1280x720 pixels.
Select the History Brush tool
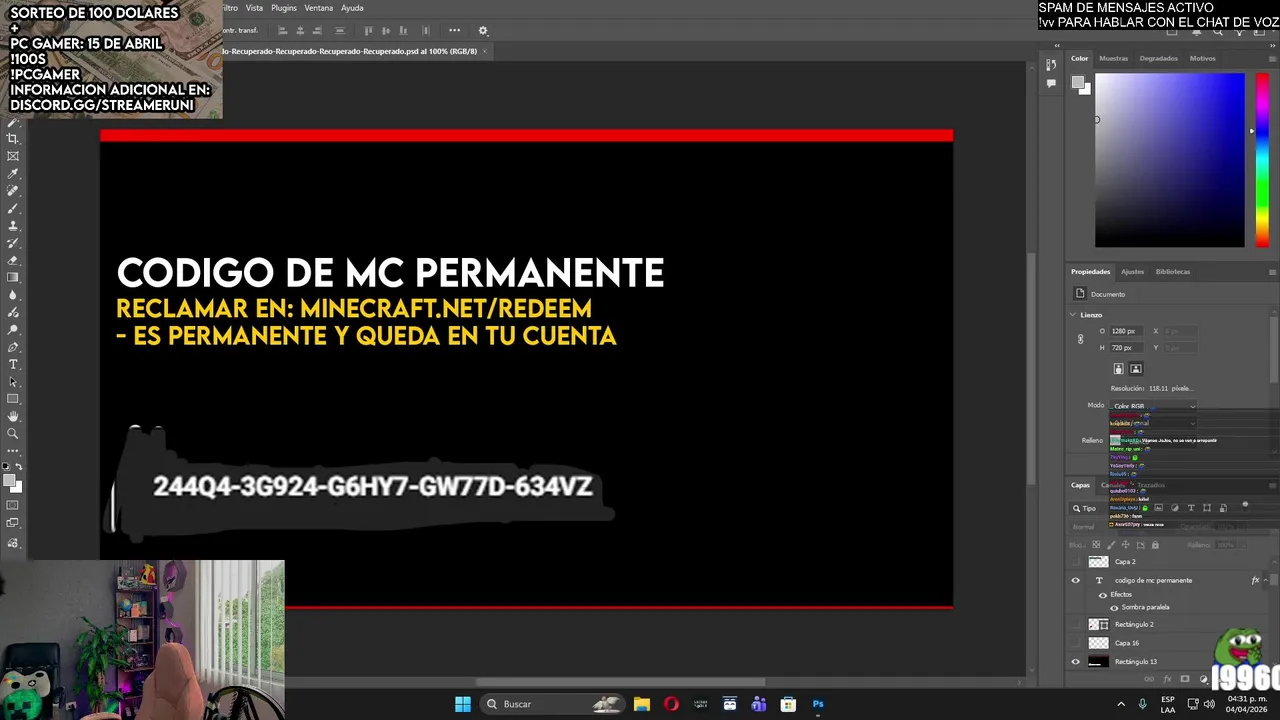(x=13, y=243)
